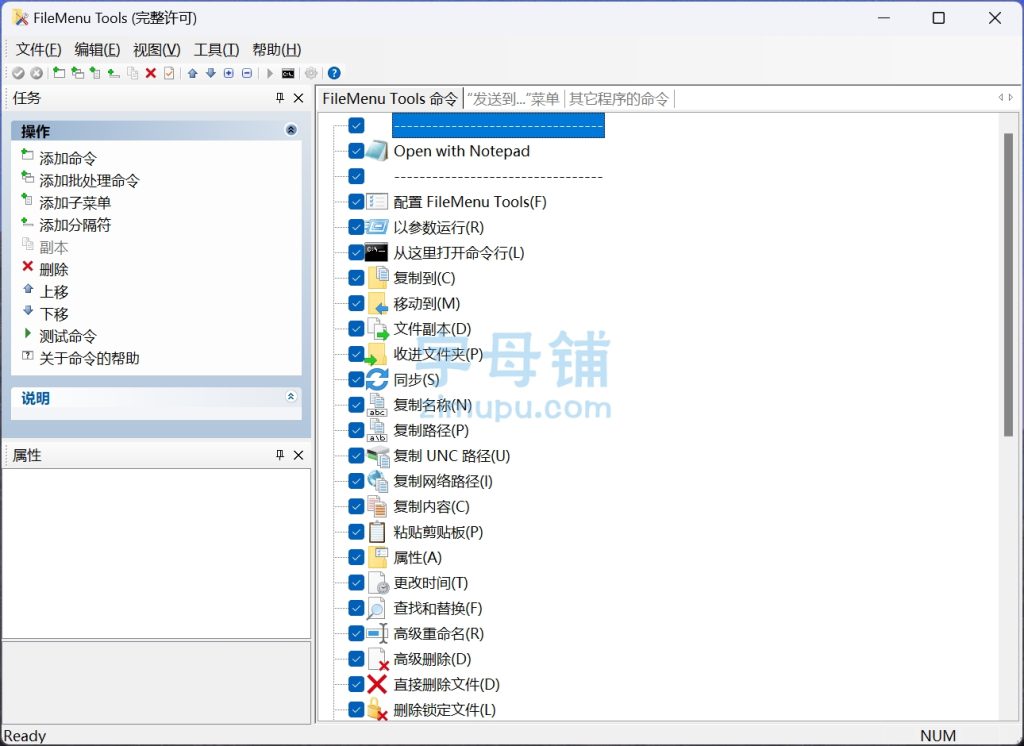This screenshot has width=1024, height=746.
Task: Disable the 复制 UNC 路径(U) checkbox
Action: pos(356,456)
